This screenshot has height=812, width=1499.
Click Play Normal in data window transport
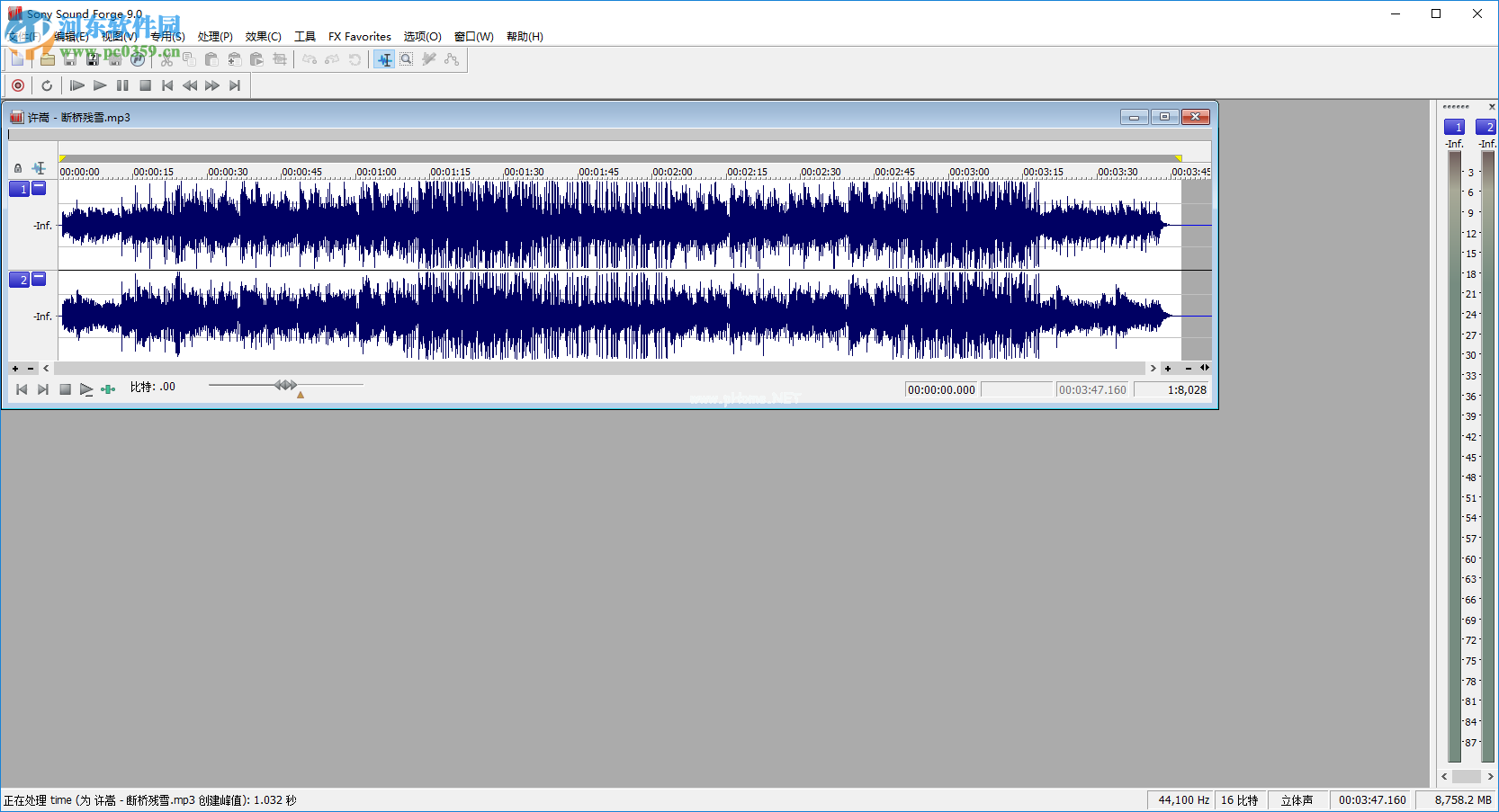(x=86, y=389)
